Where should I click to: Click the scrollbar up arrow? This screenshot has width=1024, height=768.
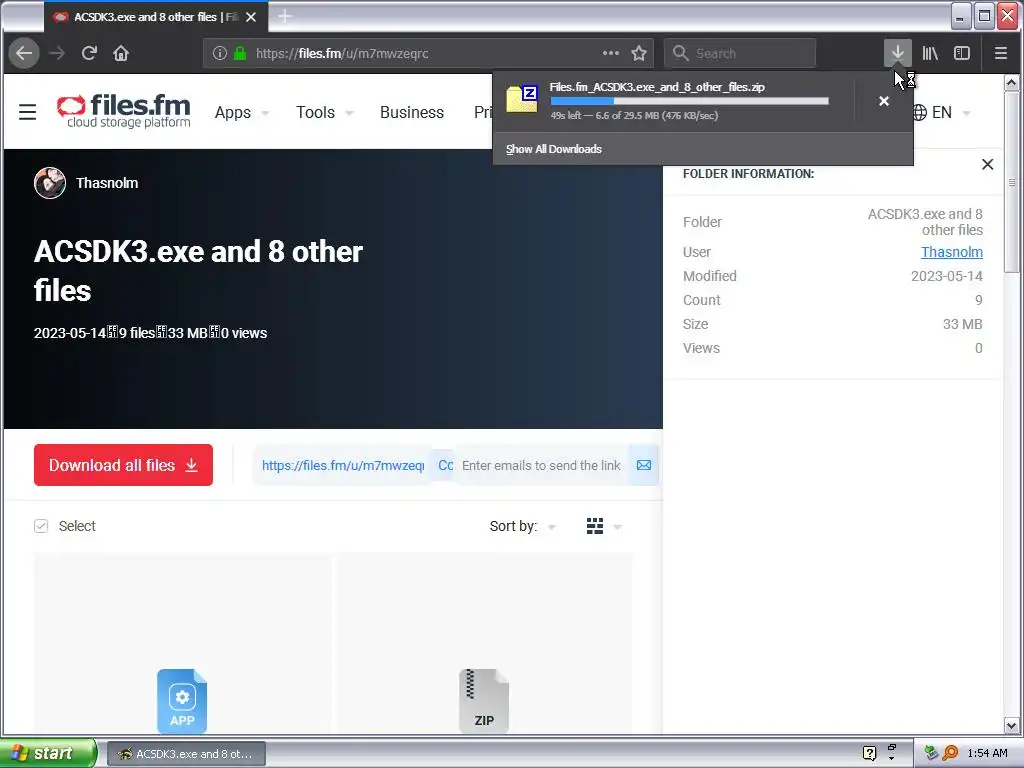(1011, 83)
